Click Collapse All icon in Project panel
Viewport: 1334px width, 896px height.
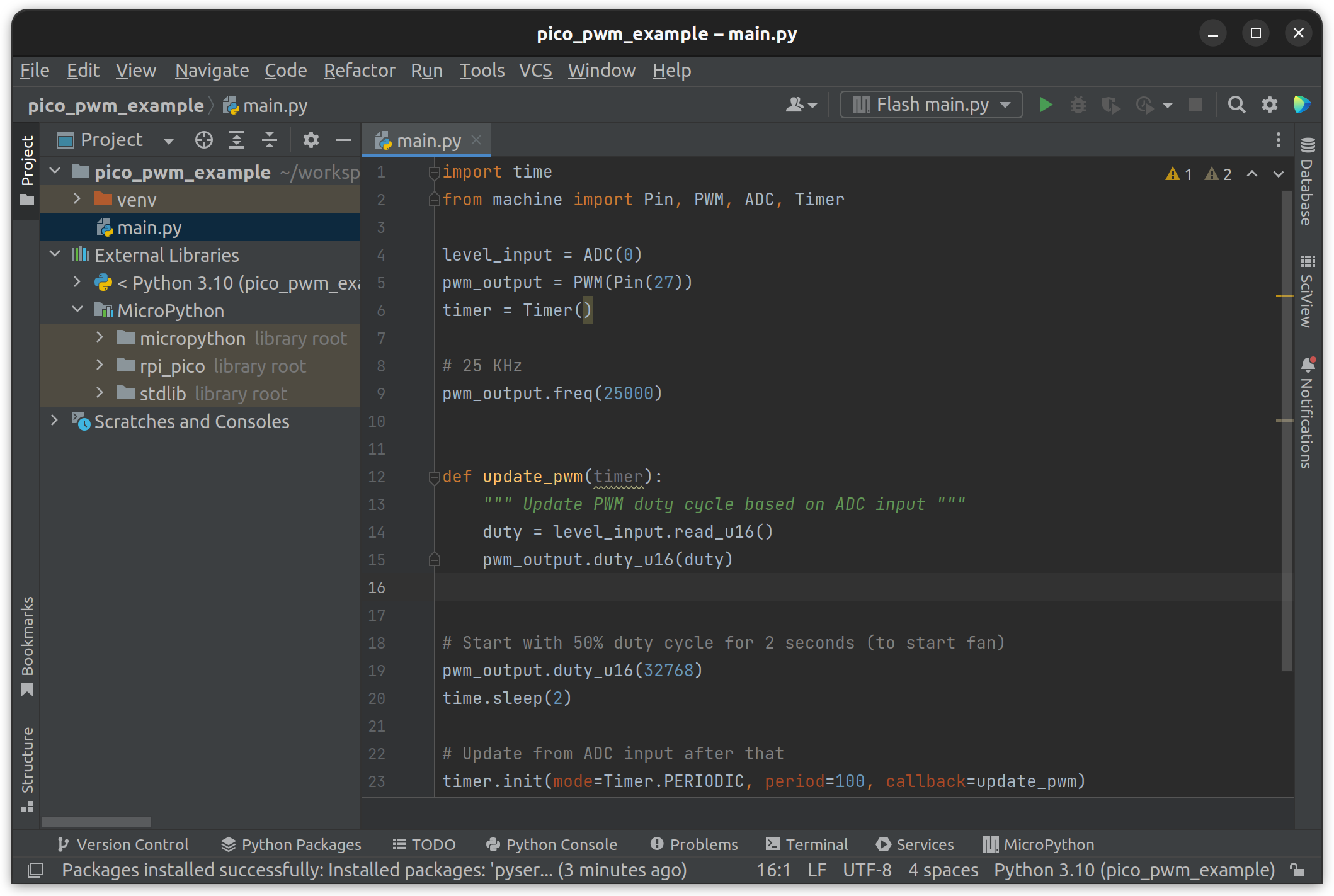[x=270, y=140]
